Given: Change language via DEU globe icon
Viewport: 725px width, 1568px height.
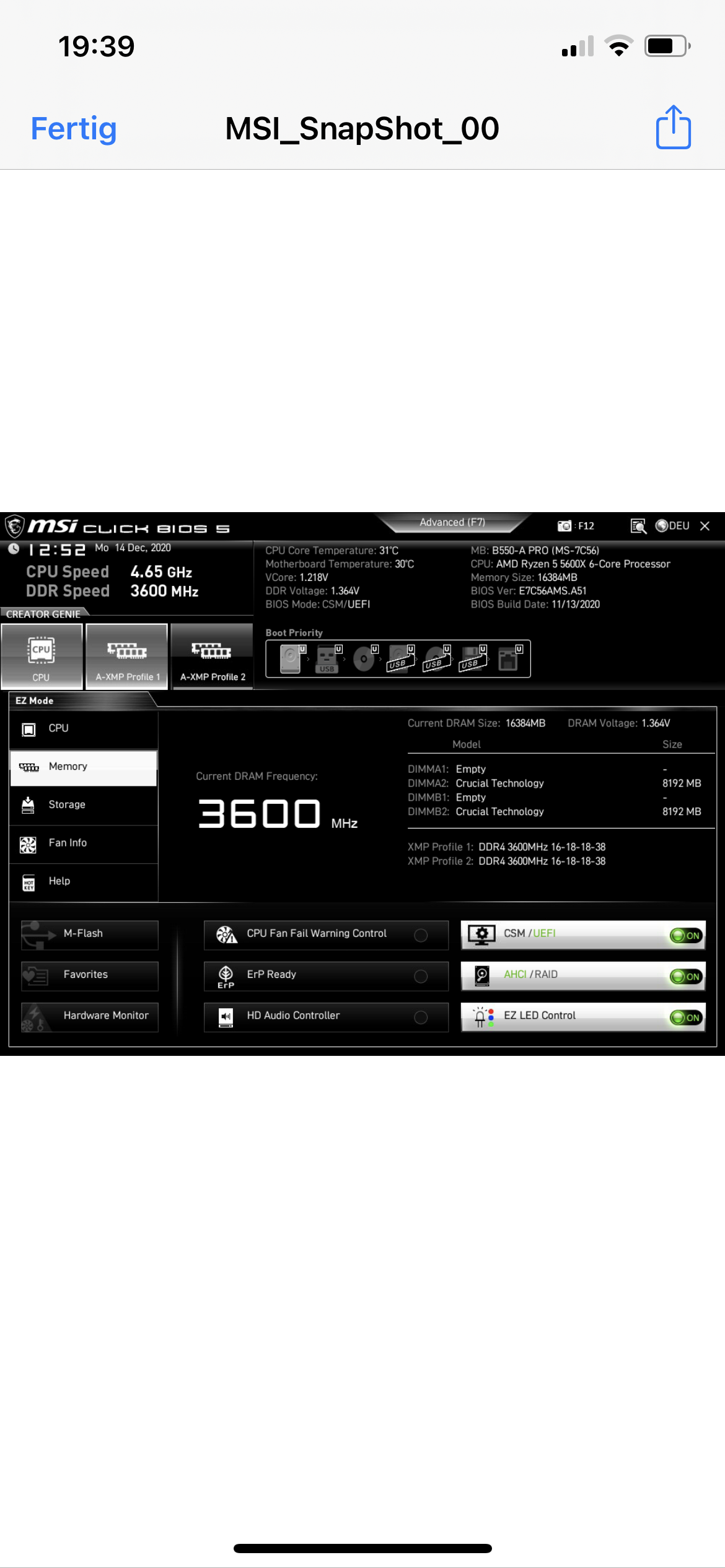Looking at the screenshot, I should (x=672, y=526).
